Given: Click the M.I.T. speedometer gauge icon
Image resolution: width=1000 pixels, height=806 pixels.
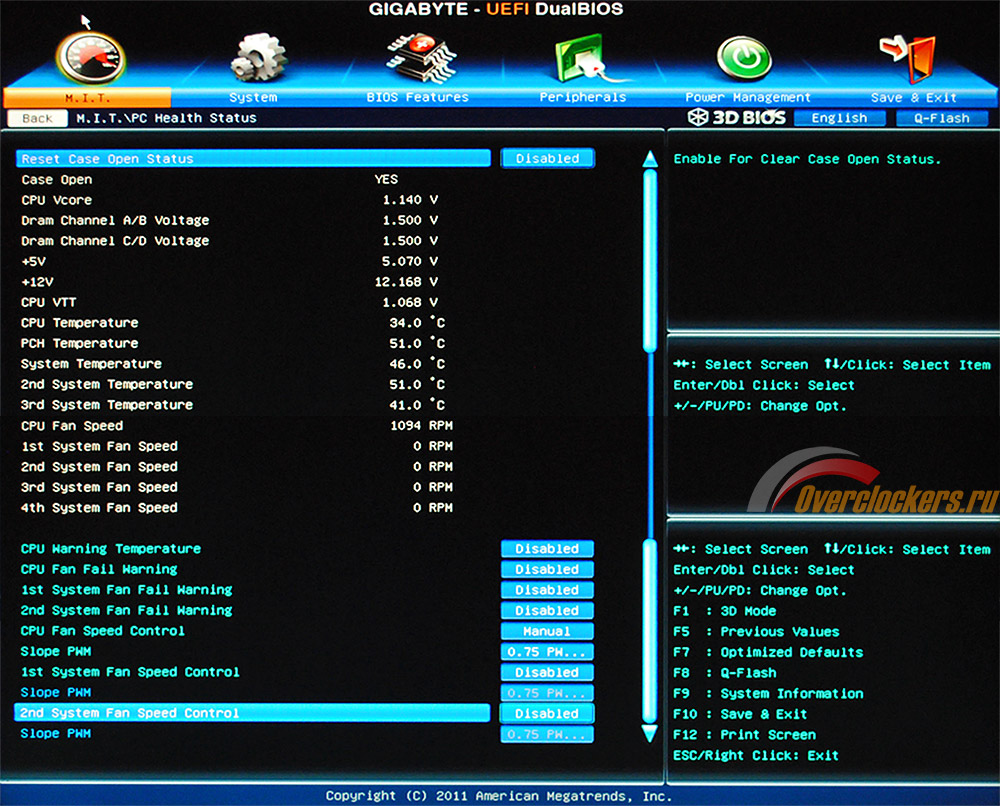Looking at the screenshot, I should pyautogui.click(x=91, y=57).
